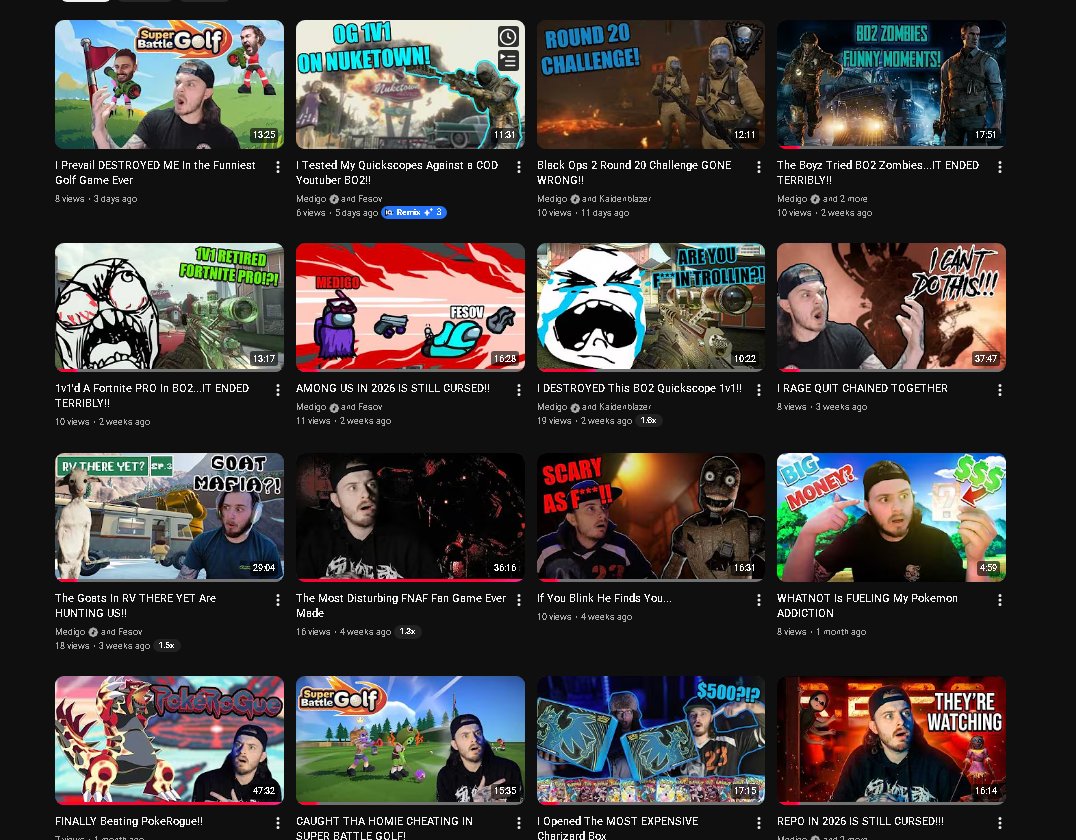Switch to the middle filter chip
The image size is (1076, 840).
click(x=143, y=0)
